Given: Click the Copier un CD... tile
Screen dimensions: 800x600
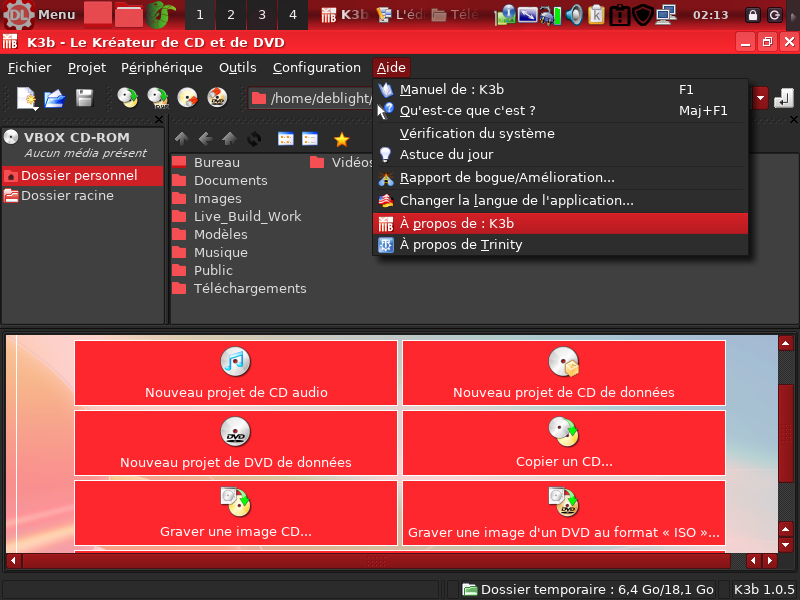Looking at the screenshot, I should click(x=564, y=442).
